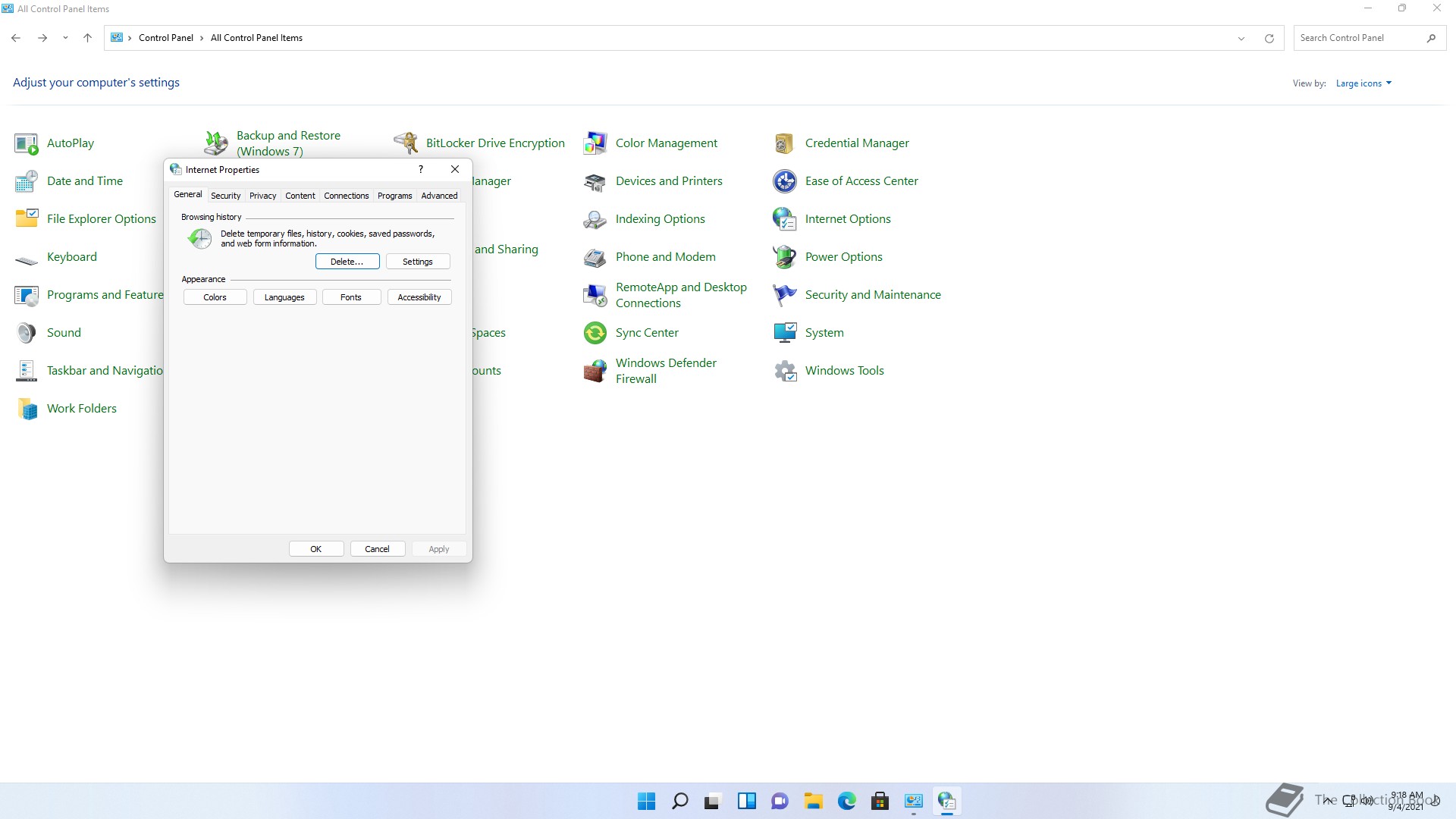Click the Taskbar and Navigation icon
The width and height of the screenshot is (1456, 819).
click(x=27, y=371)
